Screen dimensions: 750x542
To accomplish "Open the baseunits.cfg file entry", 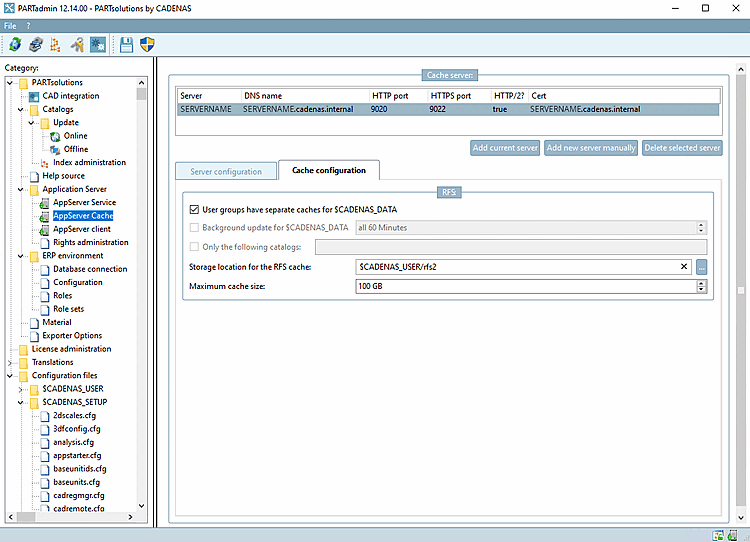I will click(x=77, y=482).
